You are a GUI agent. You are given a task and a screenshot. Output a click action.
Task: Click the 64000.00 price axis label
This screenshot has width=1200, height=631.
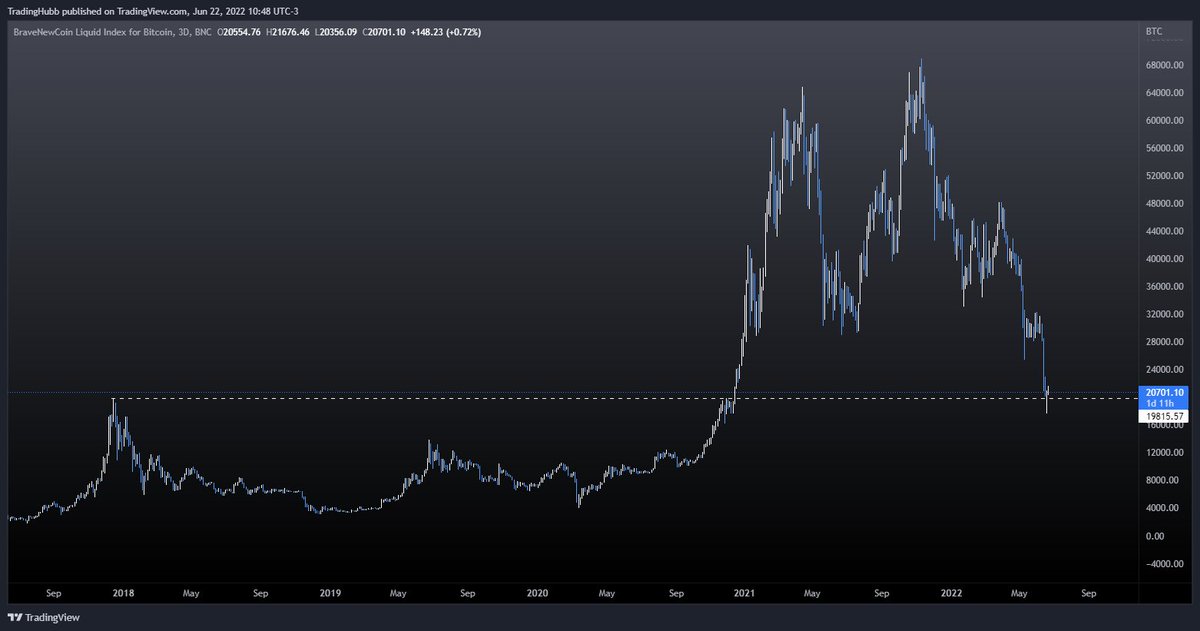pyautogui.click(x=1165, y=93)
